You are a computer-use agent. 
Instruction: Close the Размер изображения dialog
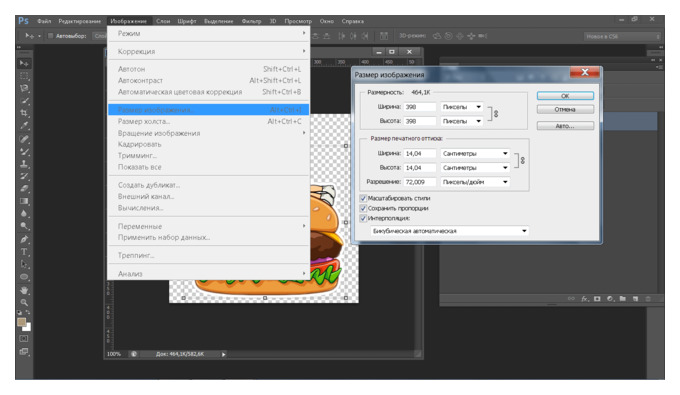click(x=585, y=72)
